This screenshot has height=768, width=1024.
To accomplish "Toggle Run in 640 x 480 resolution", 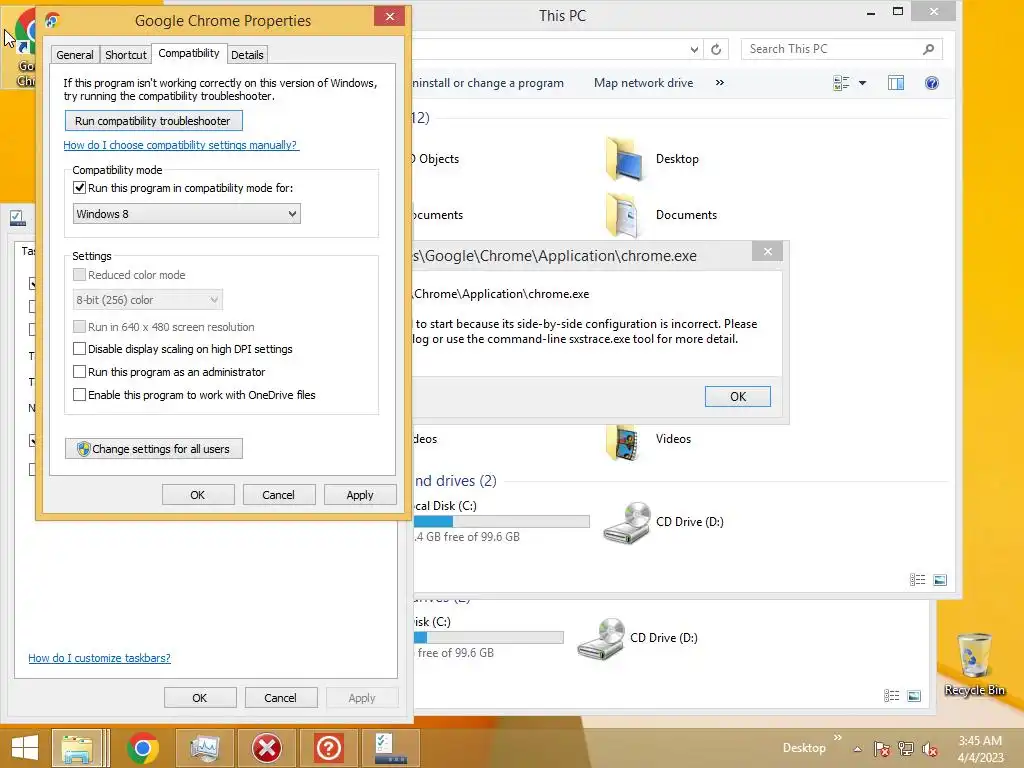I will pyautogui.click(x=79, y=327).
